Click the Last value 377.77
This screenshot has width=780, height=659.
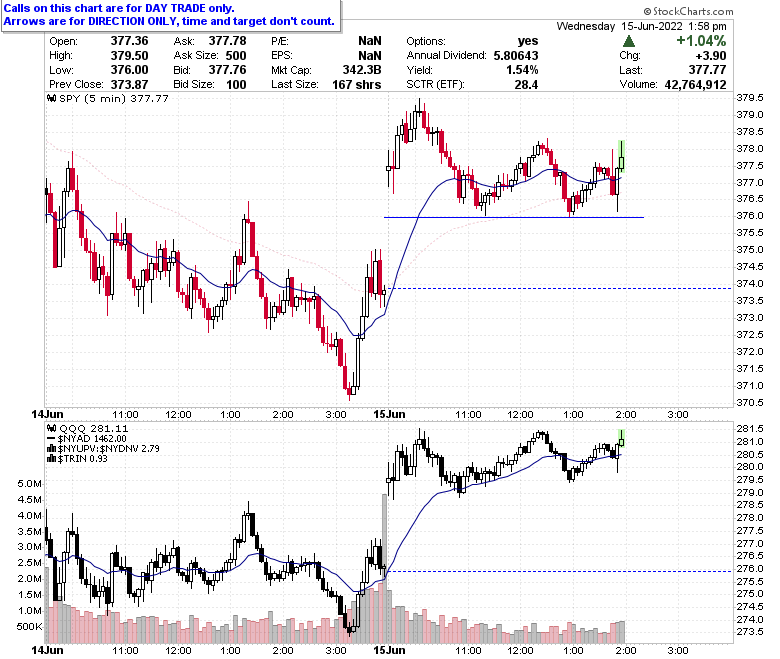(x=708, y=70)
